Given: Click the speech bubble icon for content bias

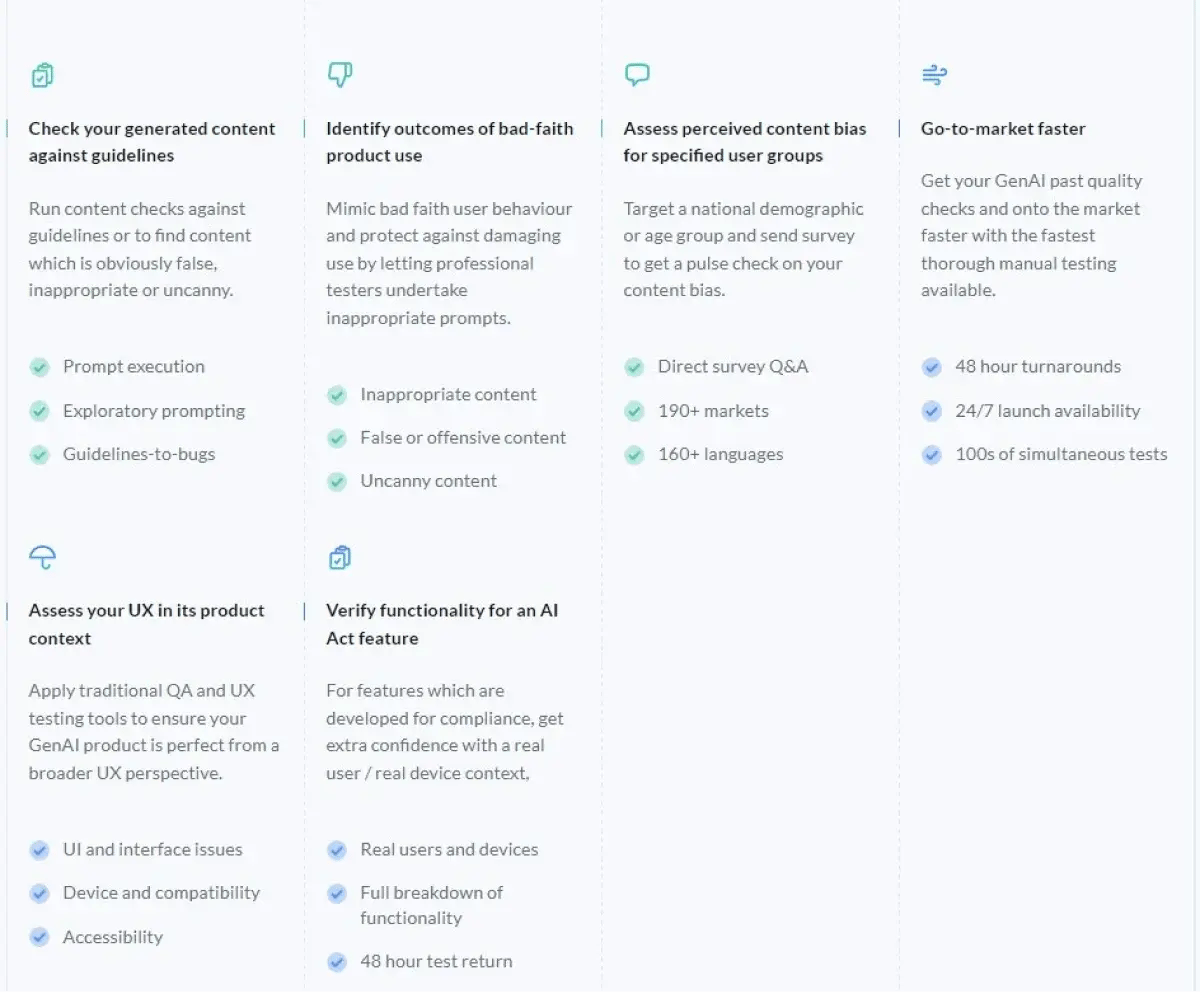Looking at the screenshot, I should (637, 74).
